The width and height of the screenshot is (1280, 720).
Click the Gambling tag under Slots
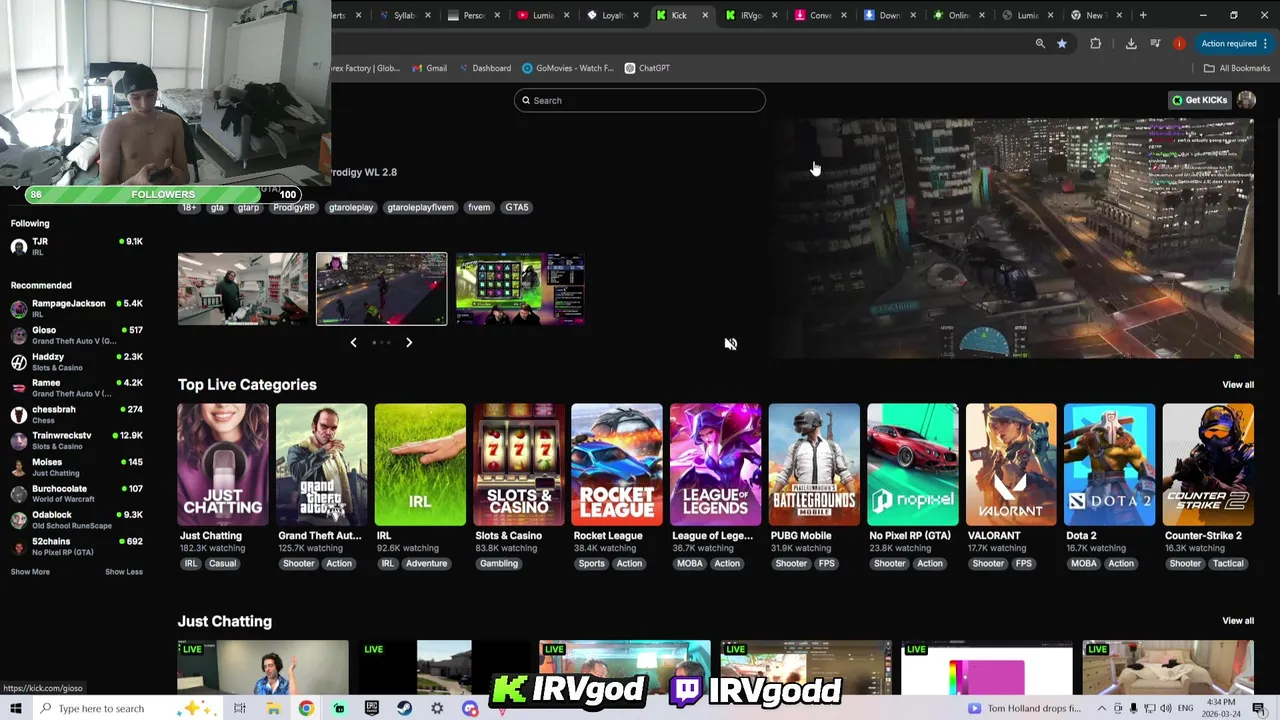coord(499,563)
